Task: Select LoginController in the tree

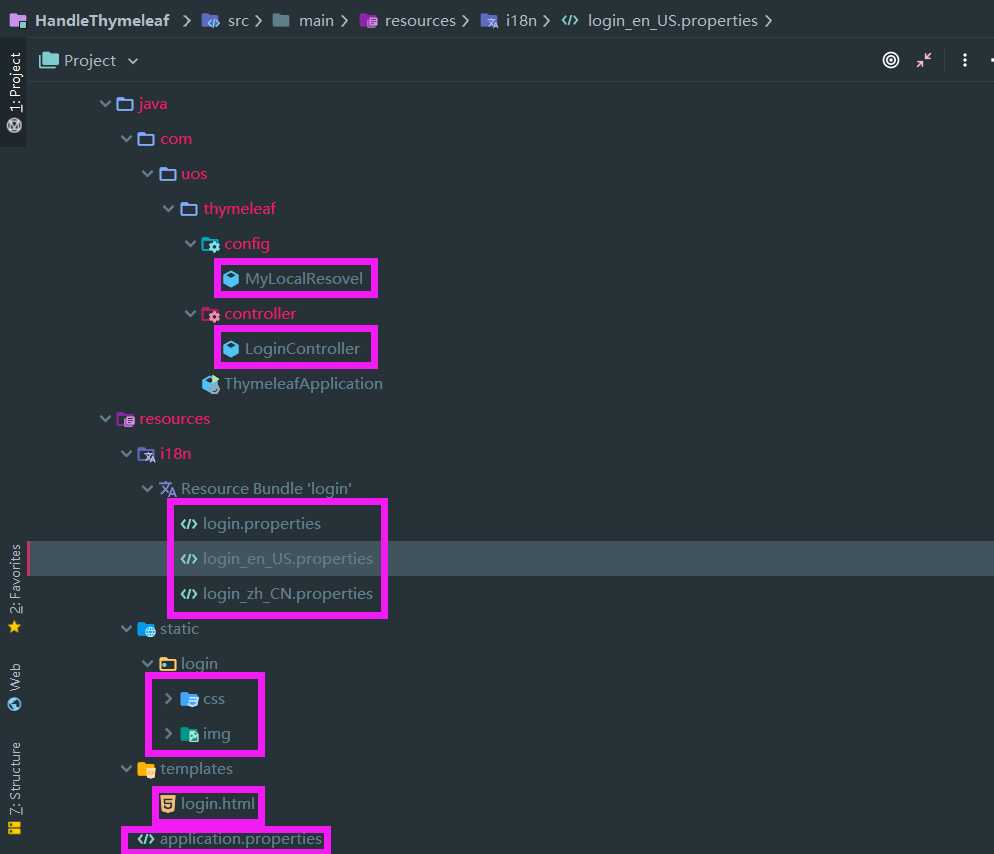Action: [302, 349]
